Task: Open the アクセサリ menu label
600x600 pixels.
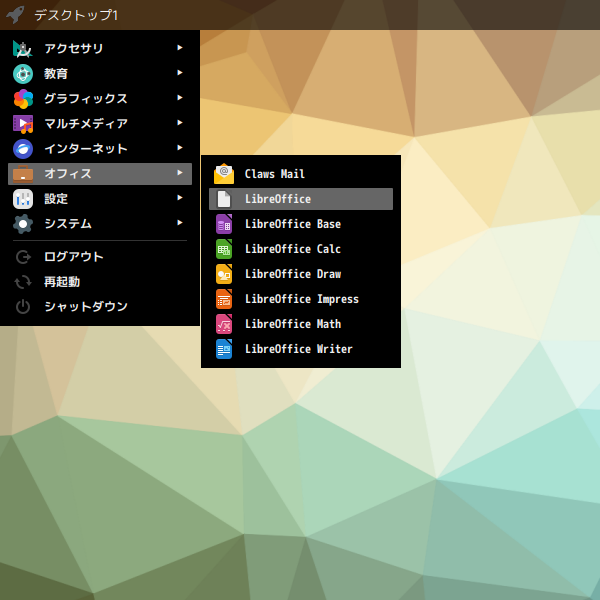Action: tap(74, 49)
